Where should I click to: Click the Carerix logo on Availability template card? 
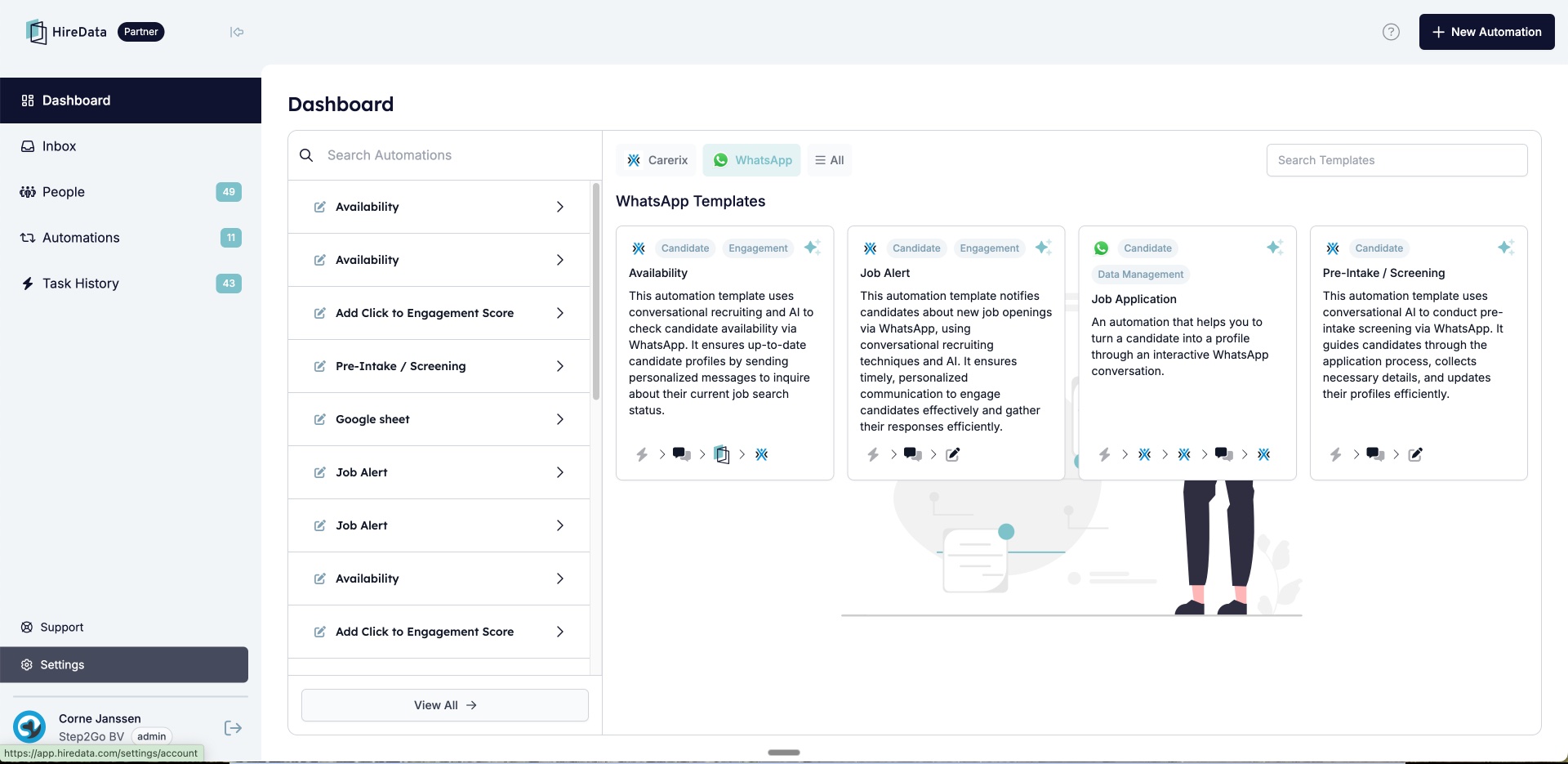click(639, 248)
